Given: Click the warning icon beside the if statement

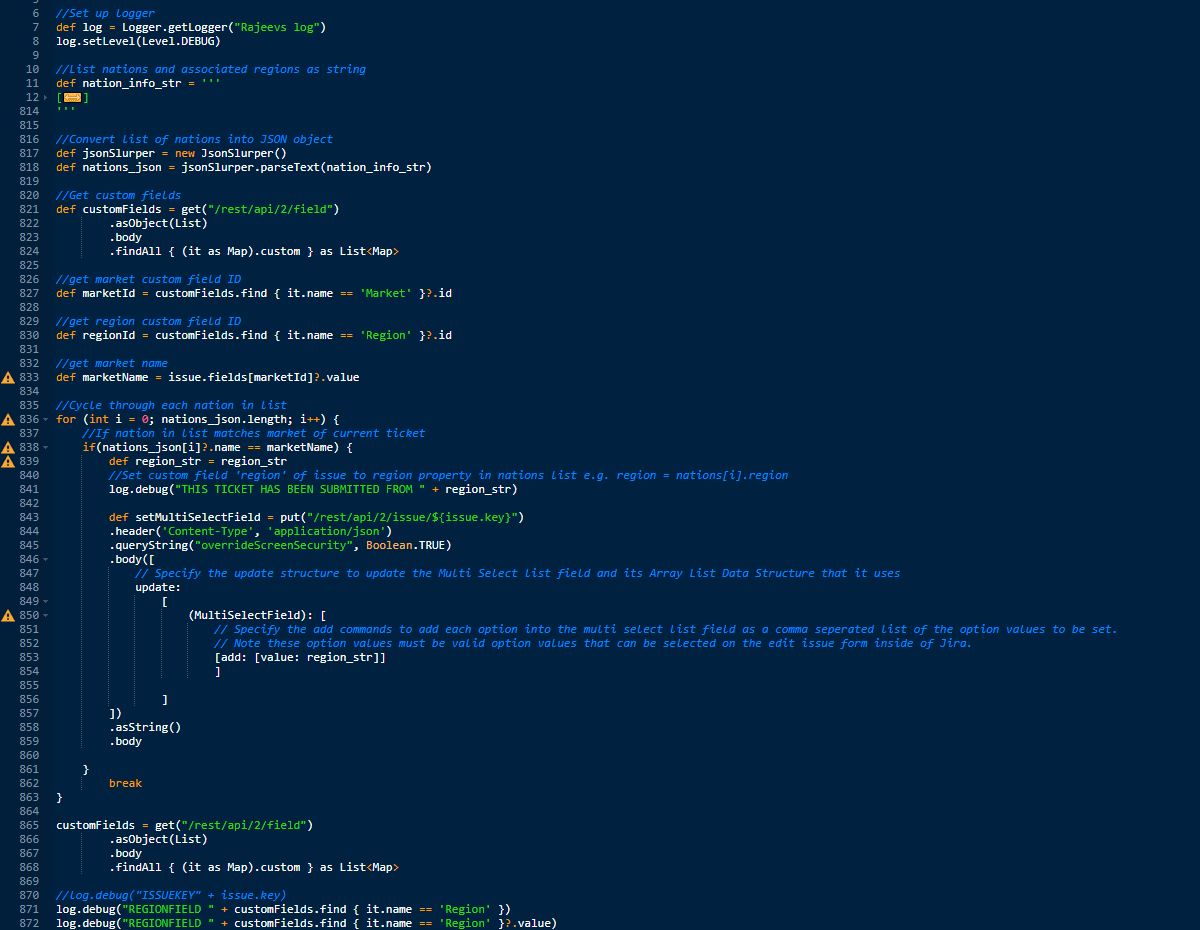Looking at the screenshot, I should 7,447.
